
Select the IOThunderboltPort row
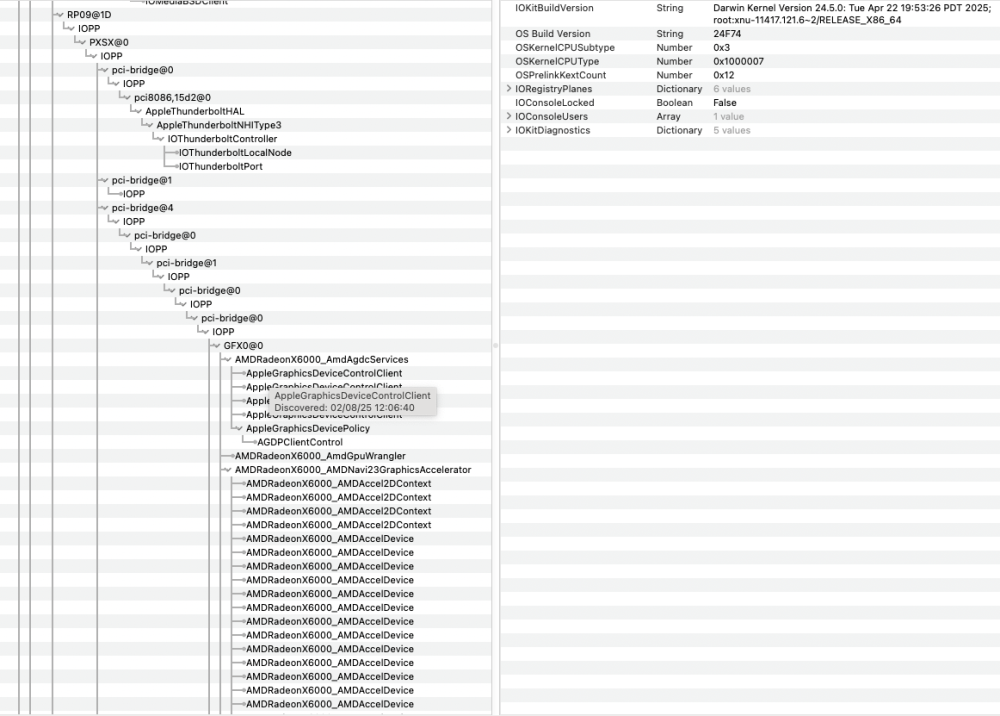(221, 166)
